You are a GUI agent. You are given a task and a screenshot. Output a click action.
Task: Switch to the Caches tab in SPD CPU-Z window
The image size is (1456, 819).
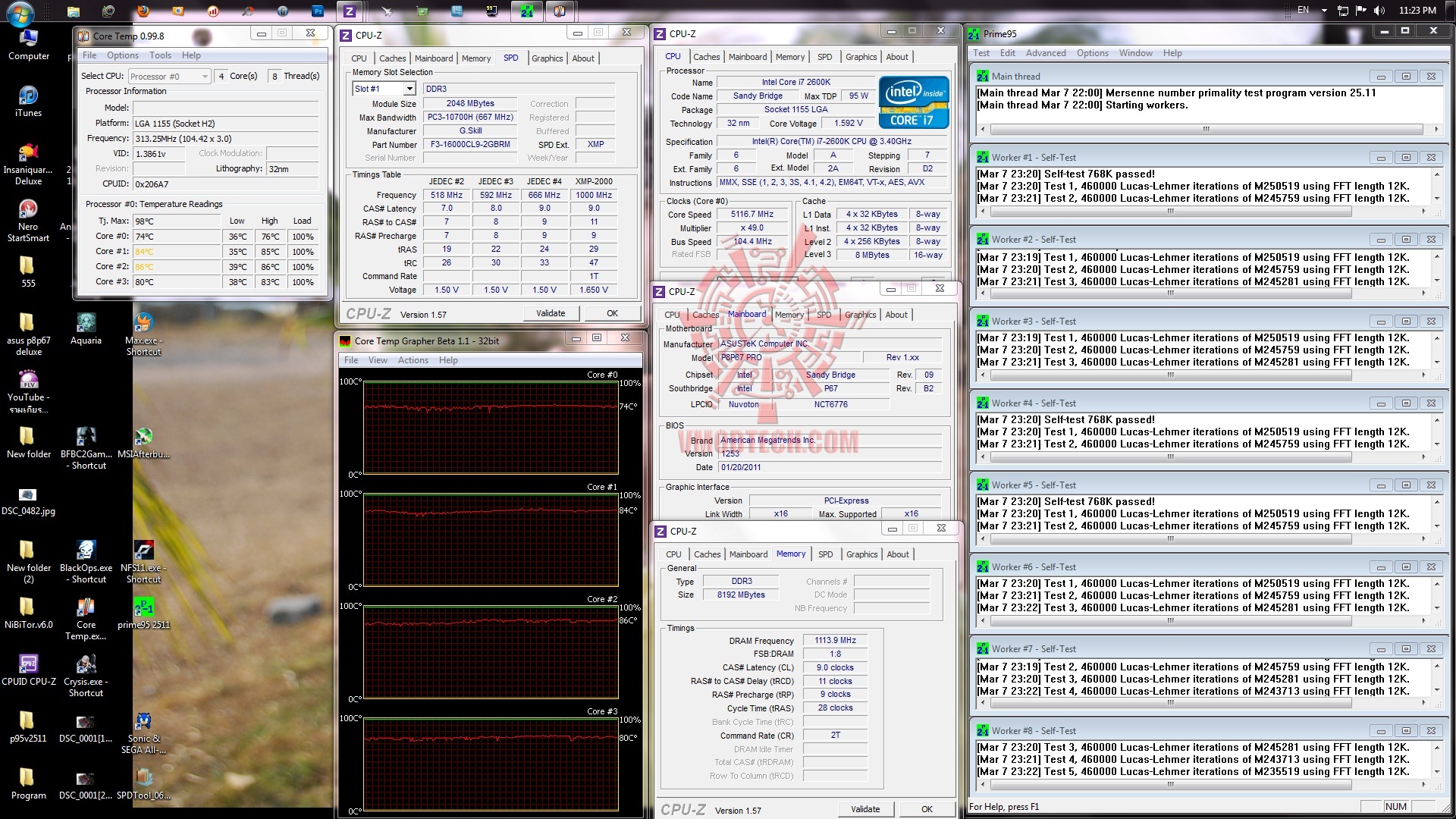point(392,58)
